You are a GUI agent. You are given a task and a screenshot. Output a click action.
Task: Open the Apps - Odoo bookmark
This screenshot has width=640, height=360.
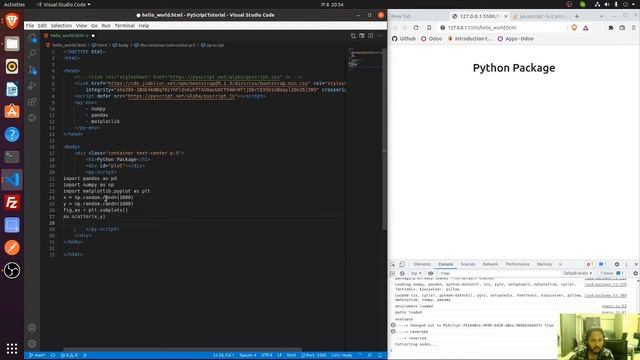tap(516, 39)
